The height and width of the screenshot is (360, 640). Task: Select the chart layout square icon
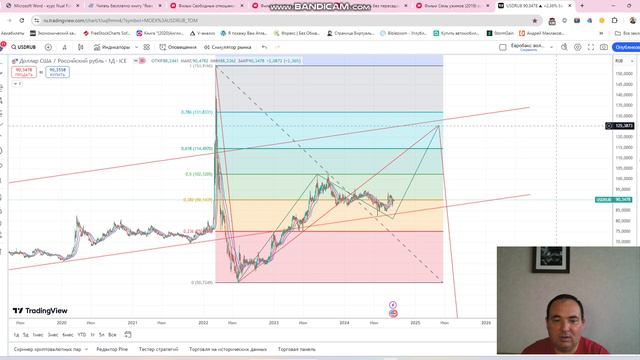tap(503, 47)
